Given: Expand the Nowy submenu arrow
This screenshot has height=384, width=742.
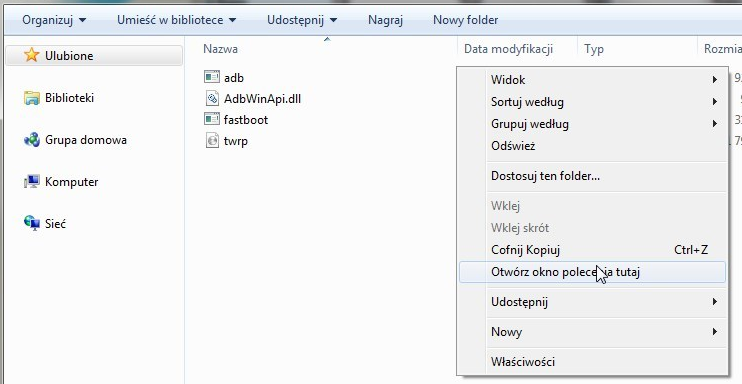Looking at the screenshot, I should click(715, 332).
